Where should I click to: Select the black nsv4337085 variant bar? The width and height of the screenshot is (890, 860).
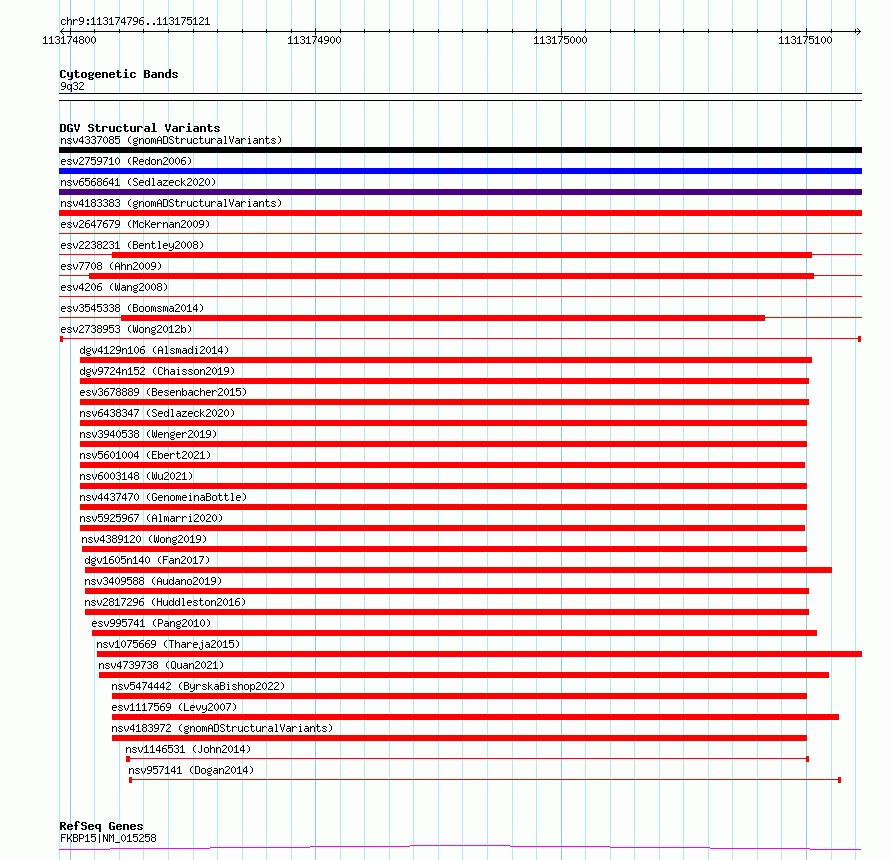tap(460, 150)
